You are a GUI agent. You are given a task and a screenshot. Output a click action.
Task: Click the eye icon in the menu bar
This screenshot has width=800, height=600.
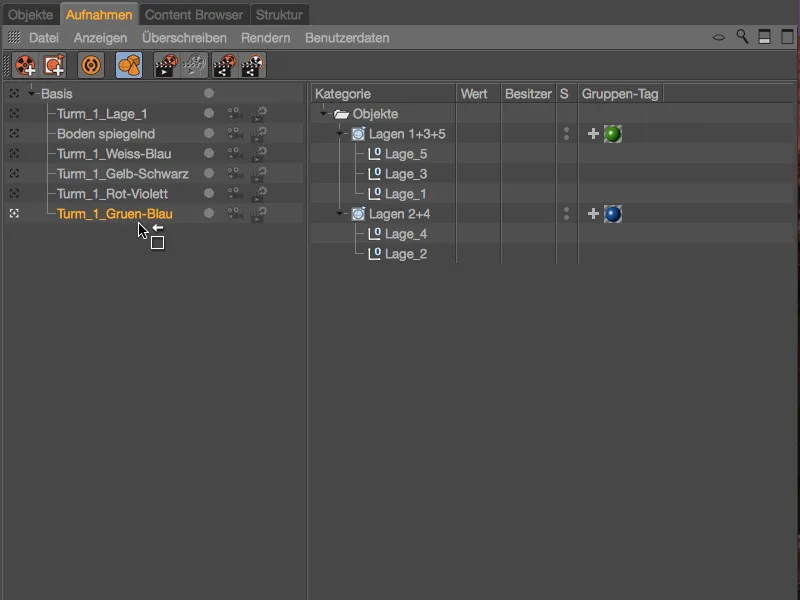click(x=719, y=37)
